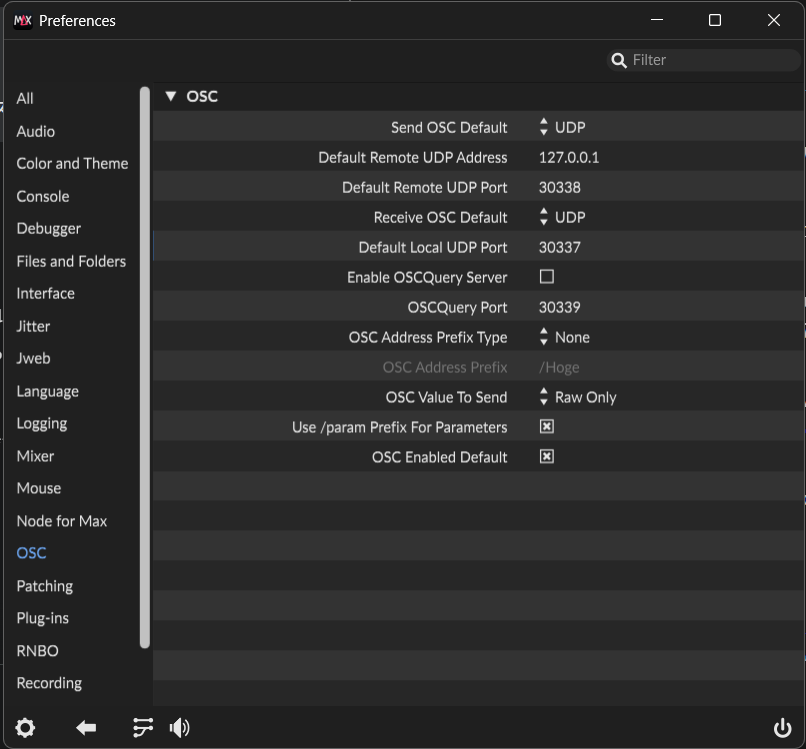Viewport: 806px width, 749px height.
Task: Click the OSCQuery Port label
Action: point(457,307)
